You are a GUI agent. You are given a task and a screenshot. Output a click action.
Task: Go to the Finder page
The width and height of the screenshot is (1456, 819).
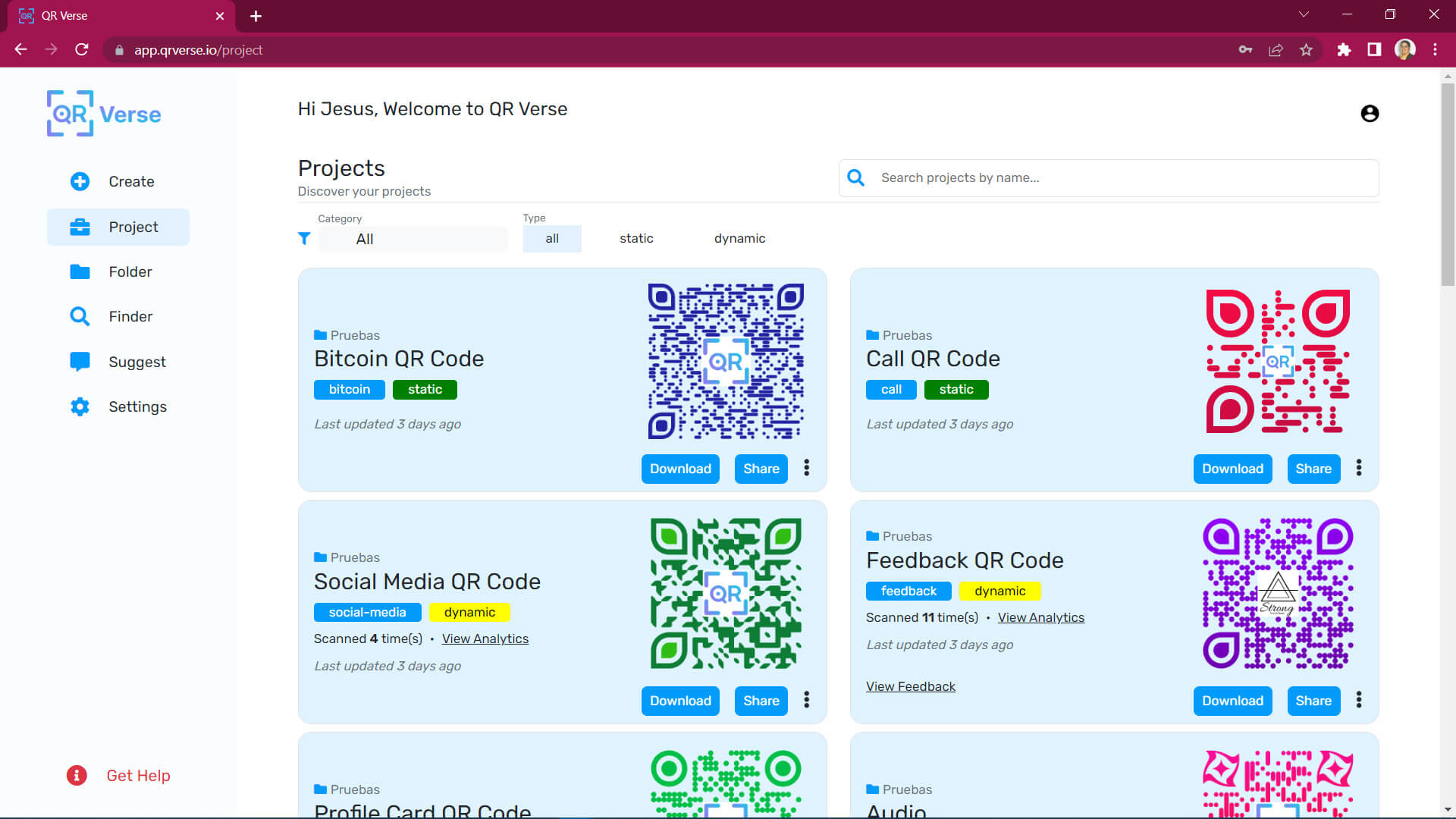tap(111, 316)
